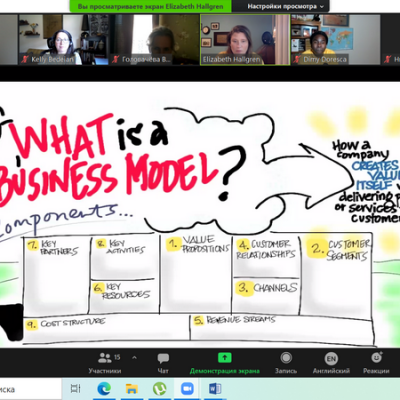The width and height of the screenshot is (400, 400).
Task: Click the Windows search box
Action: click(30, 389)
